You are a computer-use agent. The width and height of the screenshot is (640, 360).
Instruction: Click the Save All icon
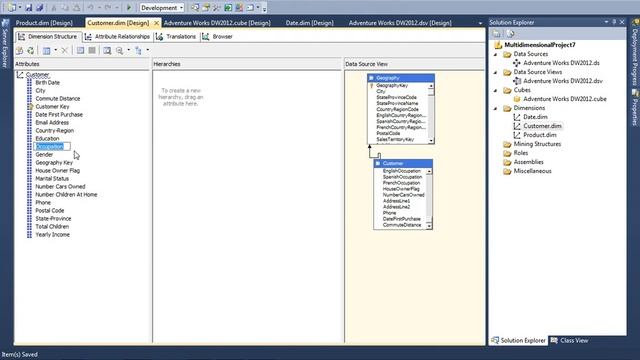(40, 7)
